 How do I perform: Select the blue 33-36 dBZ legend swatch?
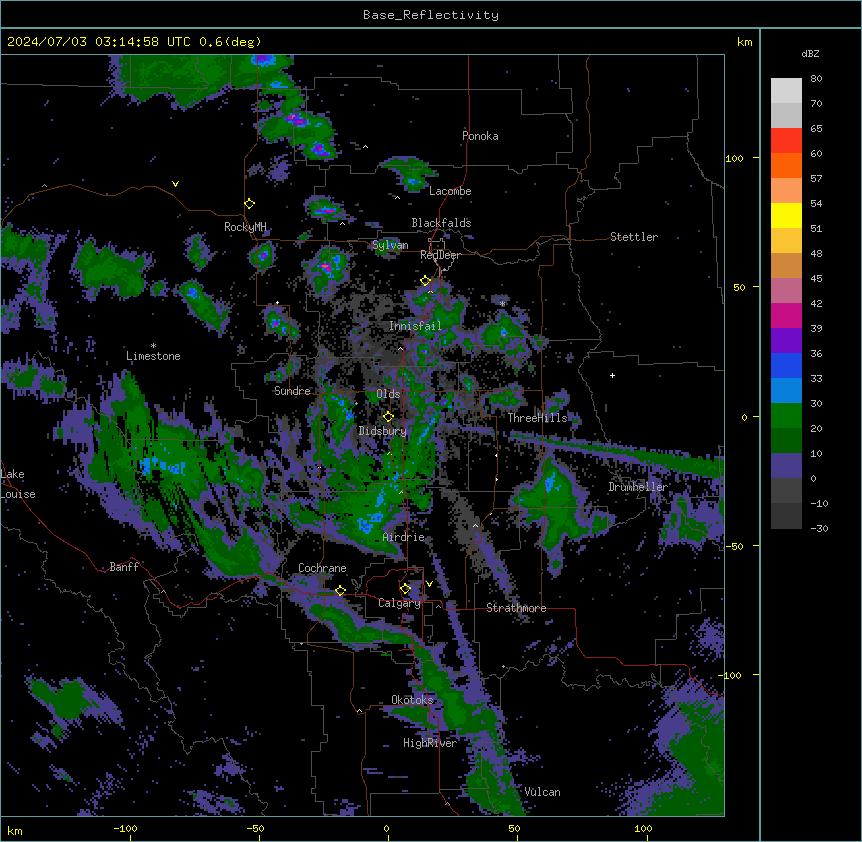point(786,365)
